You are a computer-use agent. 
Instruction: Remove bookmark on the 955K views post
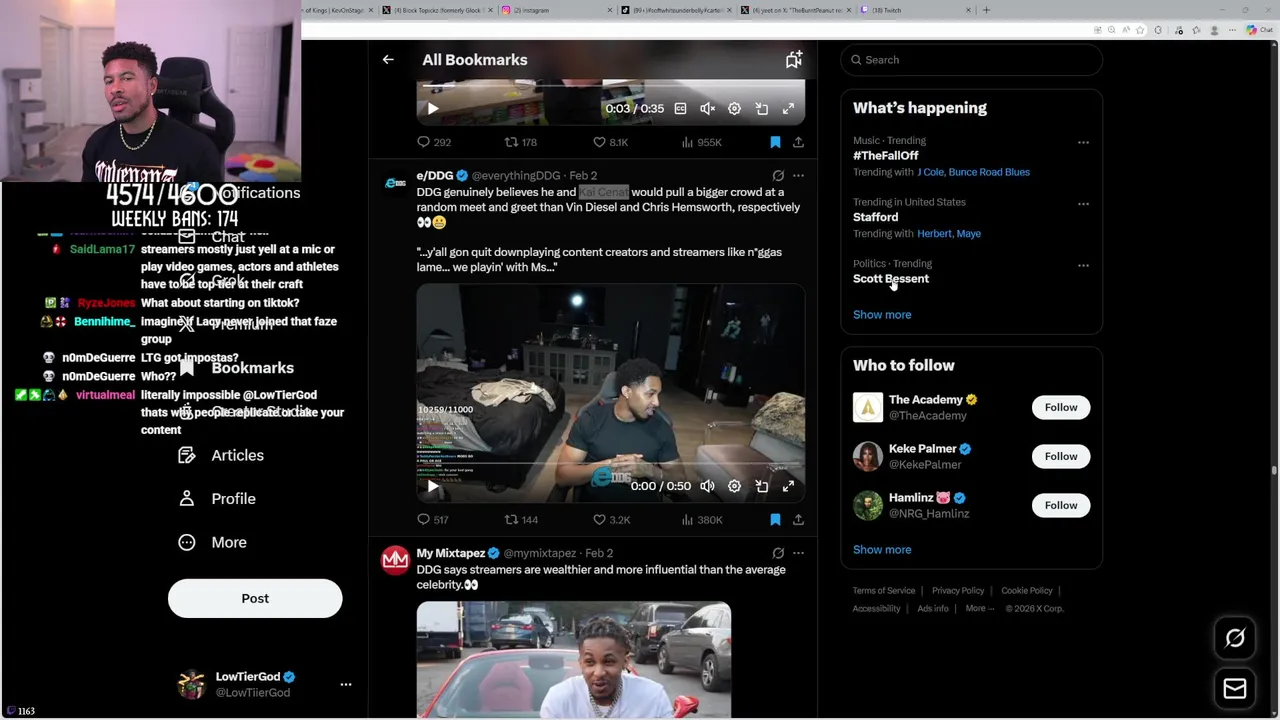(775, 142)
